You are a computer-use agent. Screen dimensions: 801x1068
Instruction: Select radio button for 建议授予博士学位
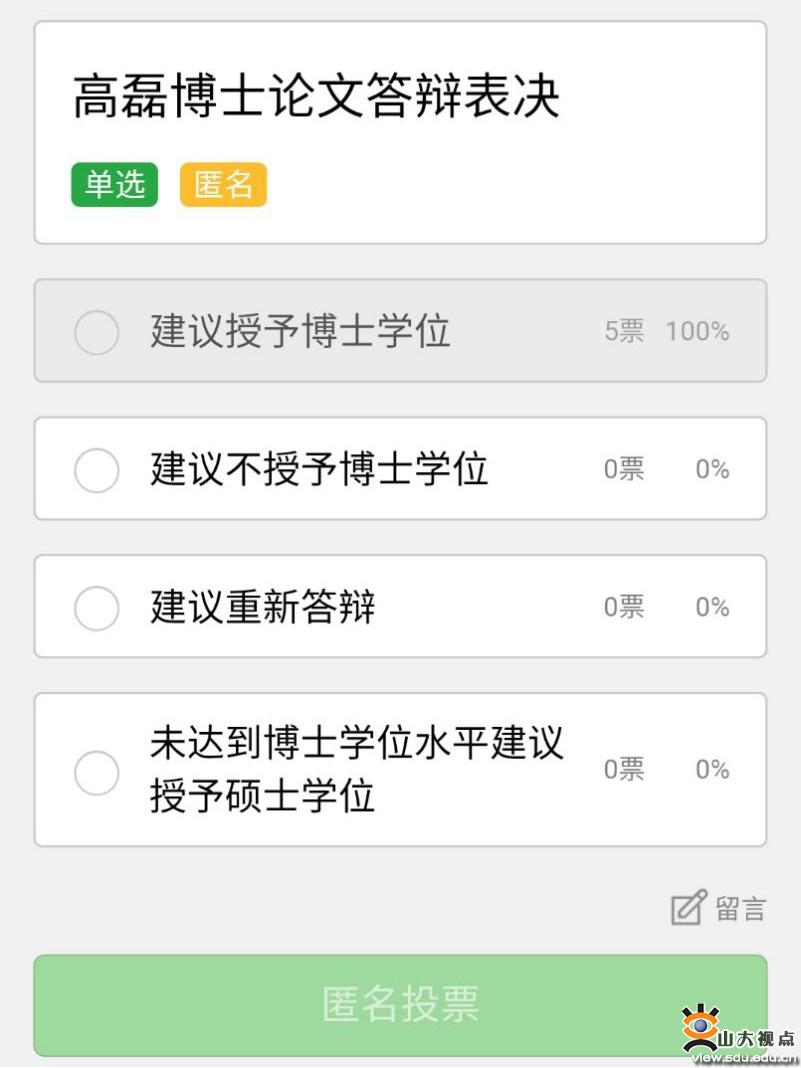(97, 332)
